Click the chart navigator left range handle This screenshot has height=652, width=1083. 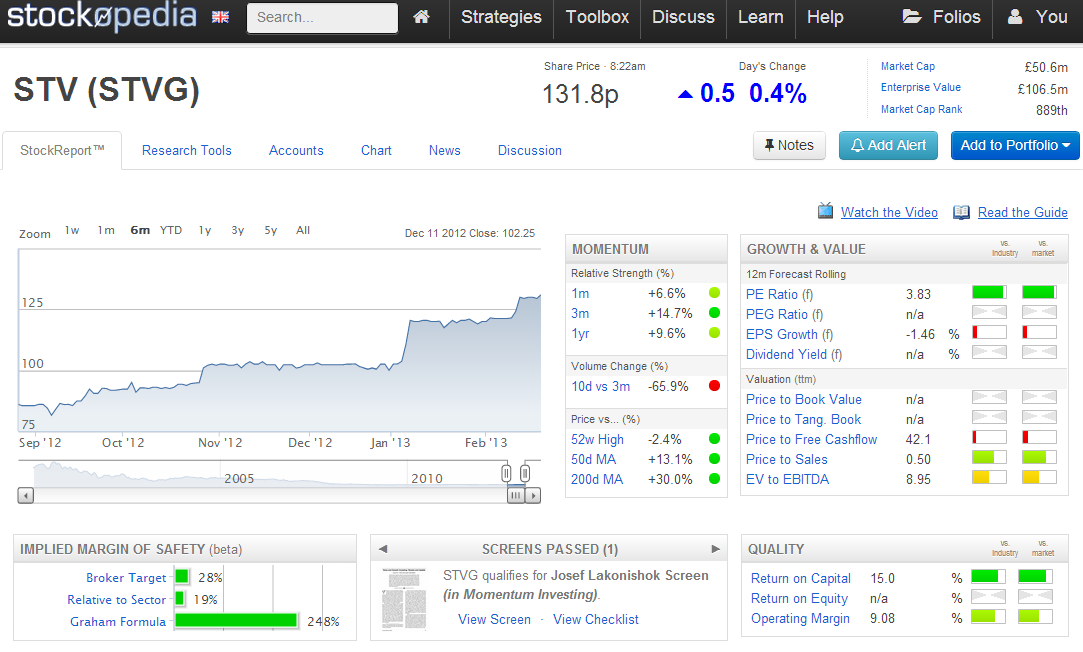tap(506, 473)
